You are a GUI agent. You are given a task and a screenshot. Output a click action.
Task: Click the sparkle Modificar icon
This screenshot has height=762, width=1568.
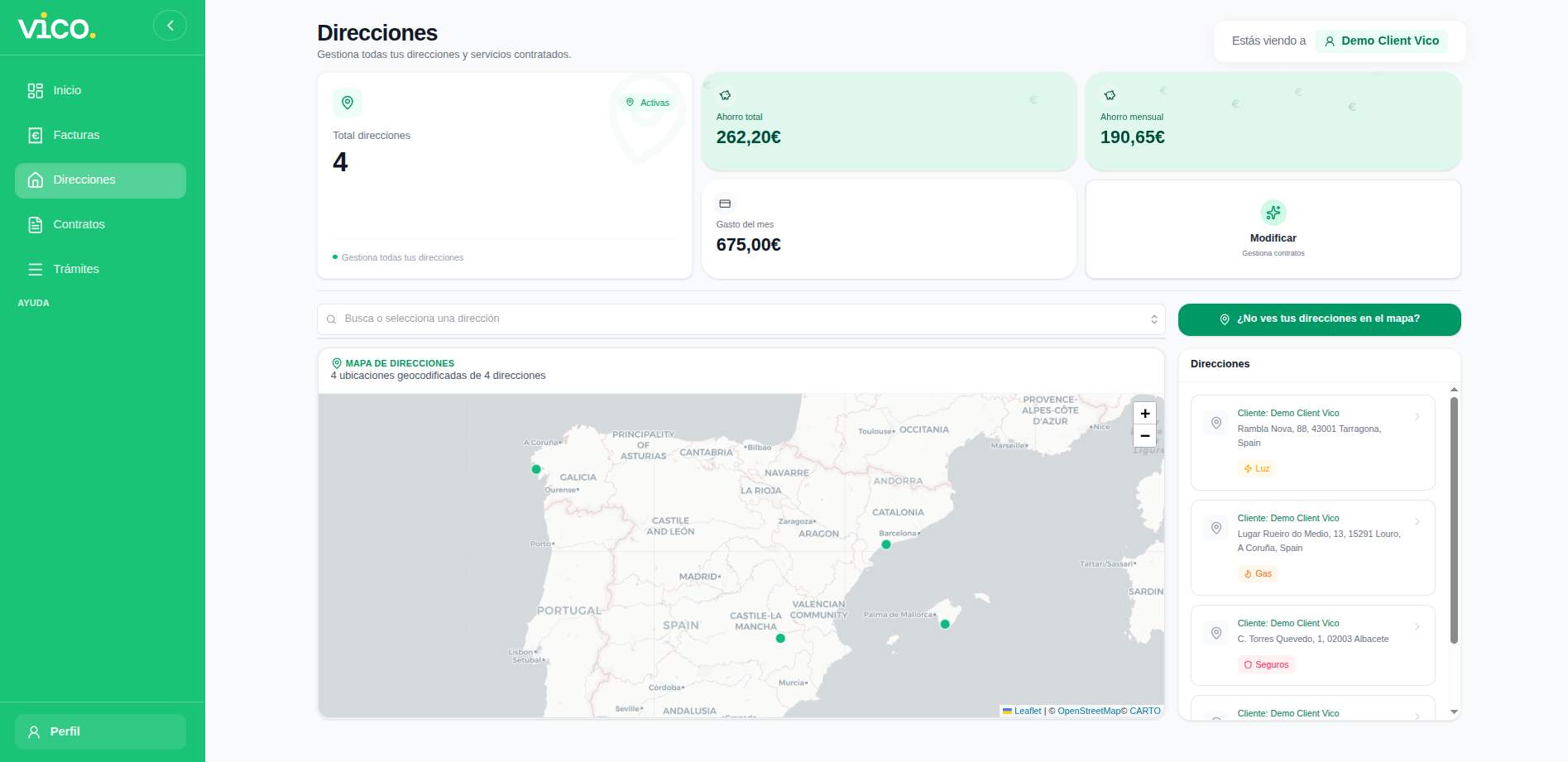pyautogui.click(x=1273, y=213)
